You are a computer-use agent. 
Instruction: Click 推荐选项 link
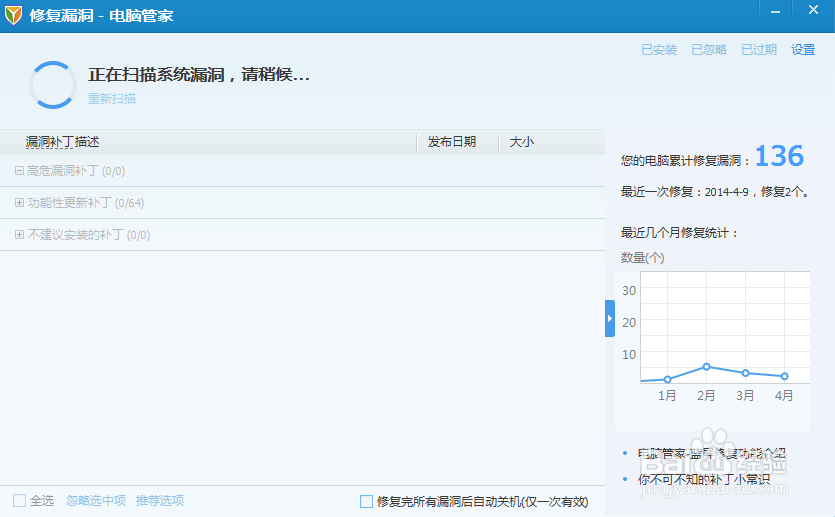coord(160,500)
